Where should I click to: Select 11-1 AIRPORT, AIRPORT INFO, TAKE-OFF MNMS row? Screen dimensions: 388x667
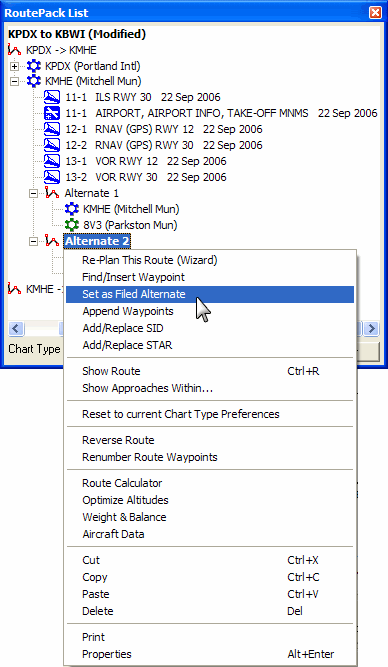(221, 113)
